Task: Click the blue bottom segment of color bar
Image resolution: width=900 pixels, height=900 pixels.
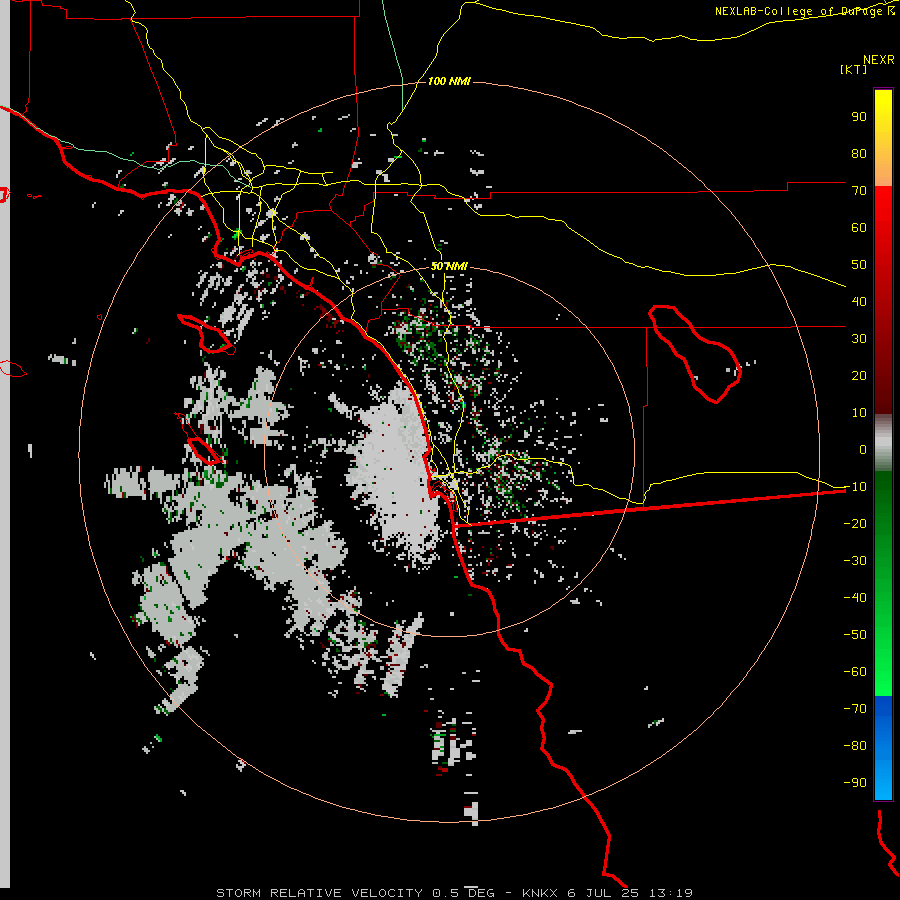Action: 883,748
